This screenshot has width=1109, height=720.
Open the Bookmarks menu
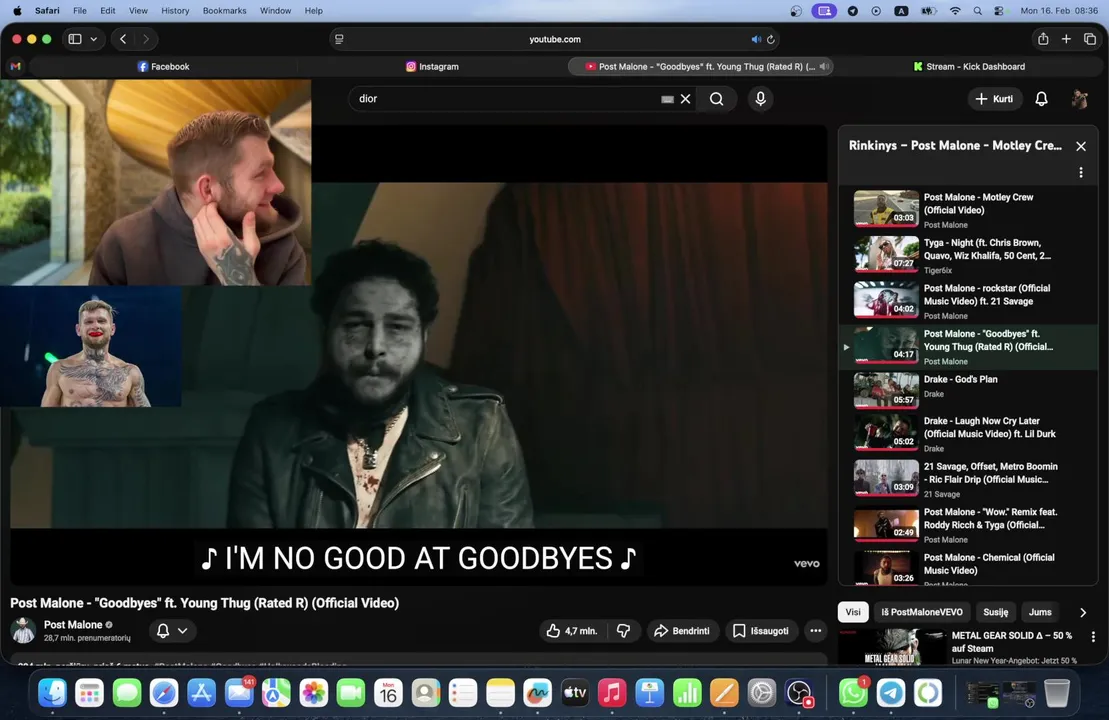tap(224, 11)
